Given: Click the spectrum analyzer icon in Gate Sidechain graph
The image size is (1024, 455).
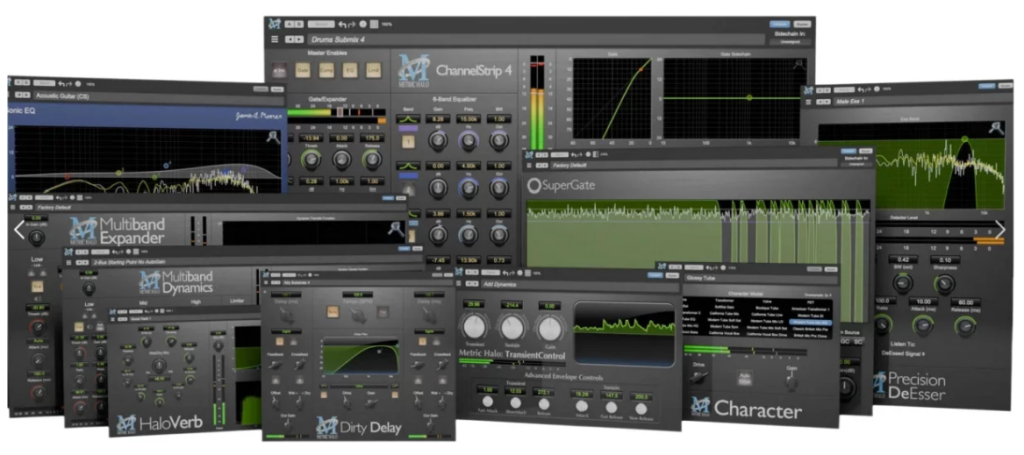Looking at the screenshot, I should (798, 64).
